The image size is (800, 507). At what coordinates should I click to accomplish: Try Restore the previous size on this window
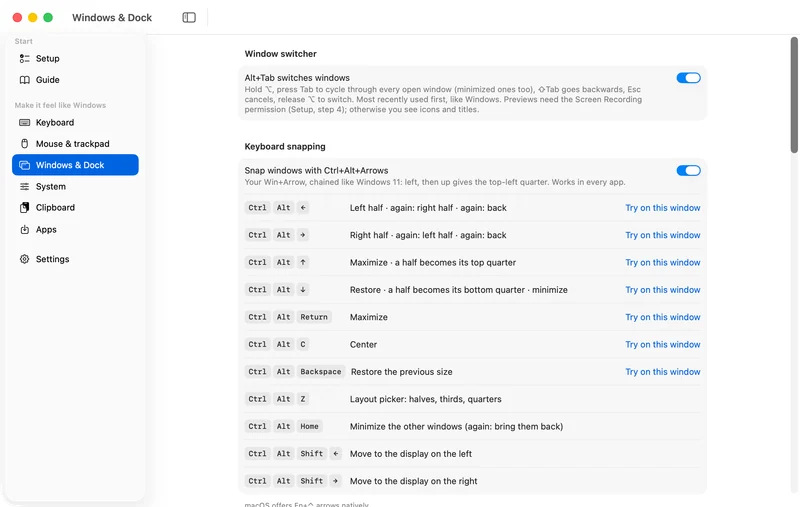point(663,372)
